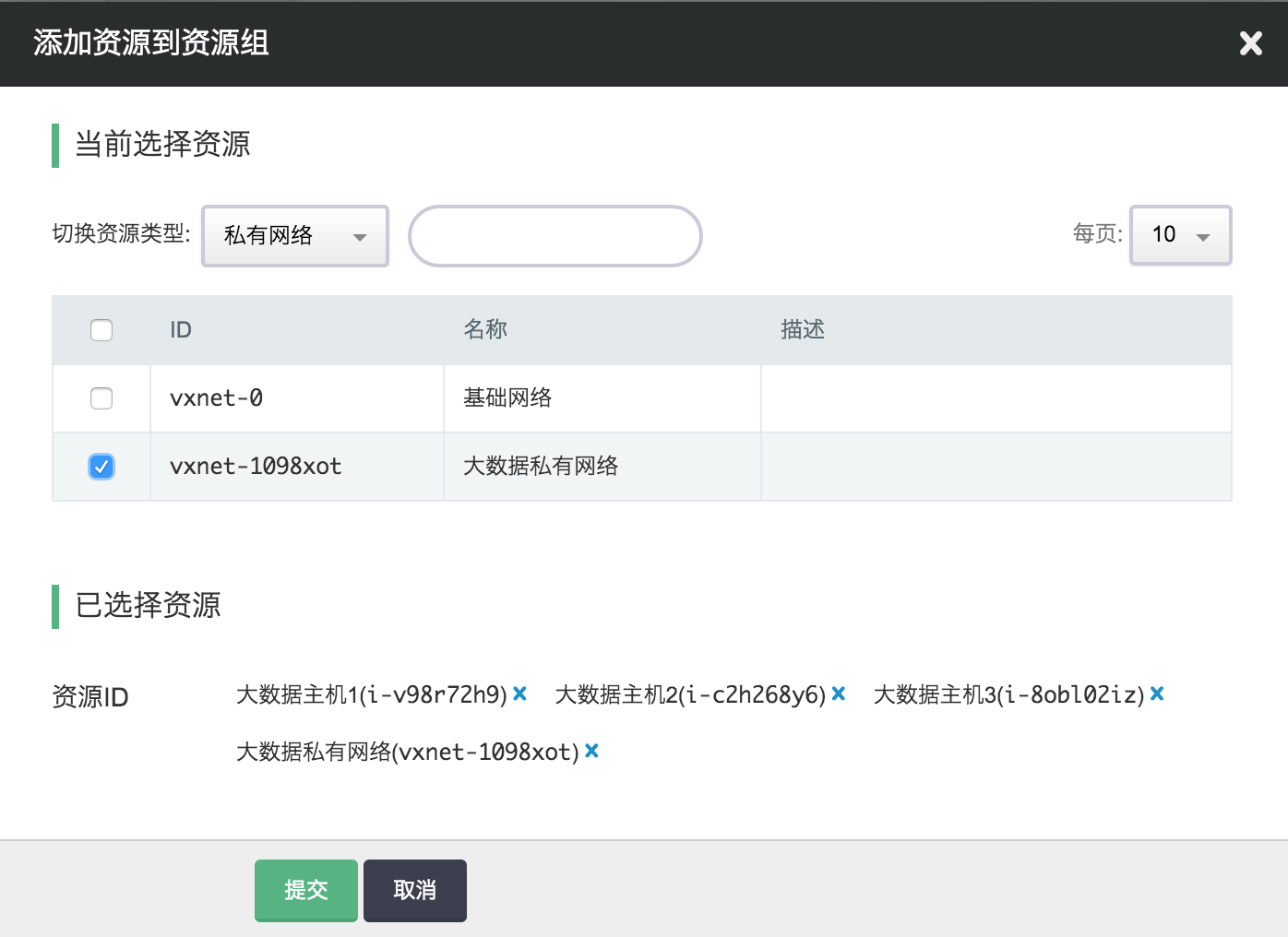Check the vxnet-0 row checkbox

(101, 398)
